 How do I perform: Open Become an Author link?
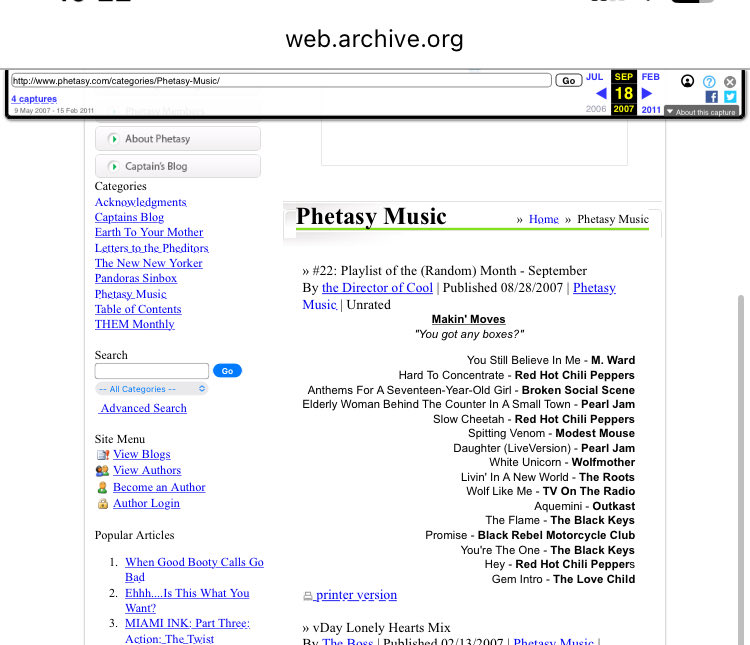[x=159, y=488]
